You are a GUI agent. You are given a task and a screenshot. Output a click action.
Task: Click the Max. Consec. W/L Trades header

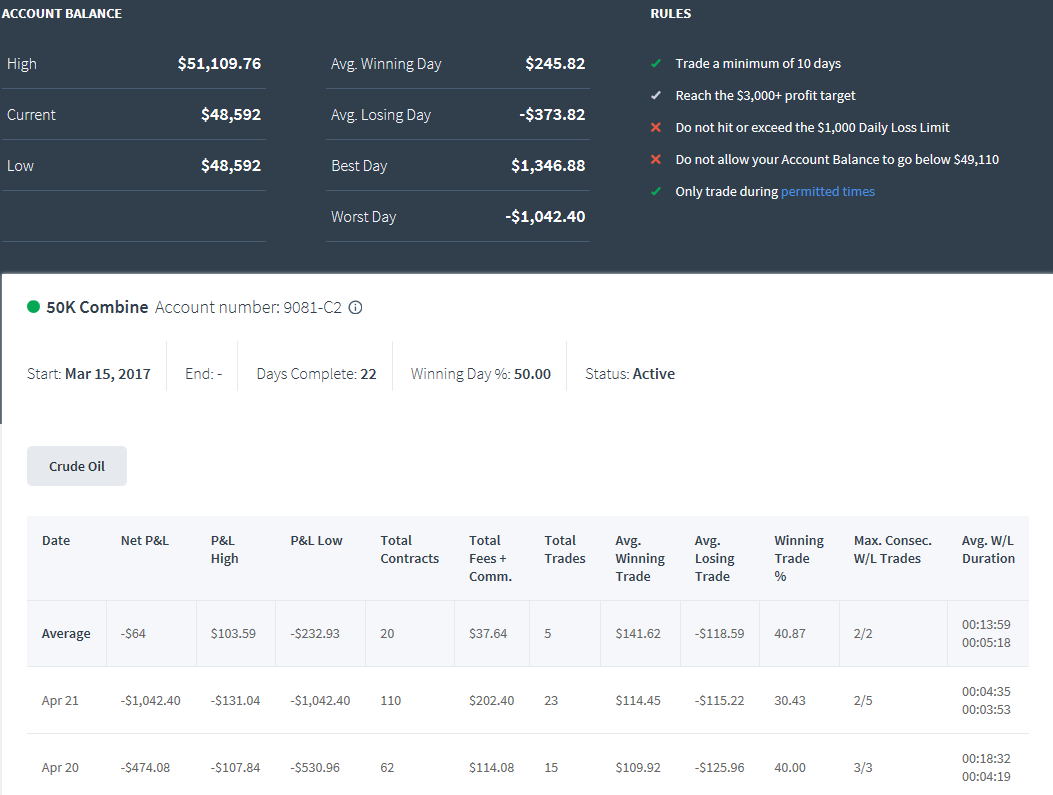click(x=892, y=549)
